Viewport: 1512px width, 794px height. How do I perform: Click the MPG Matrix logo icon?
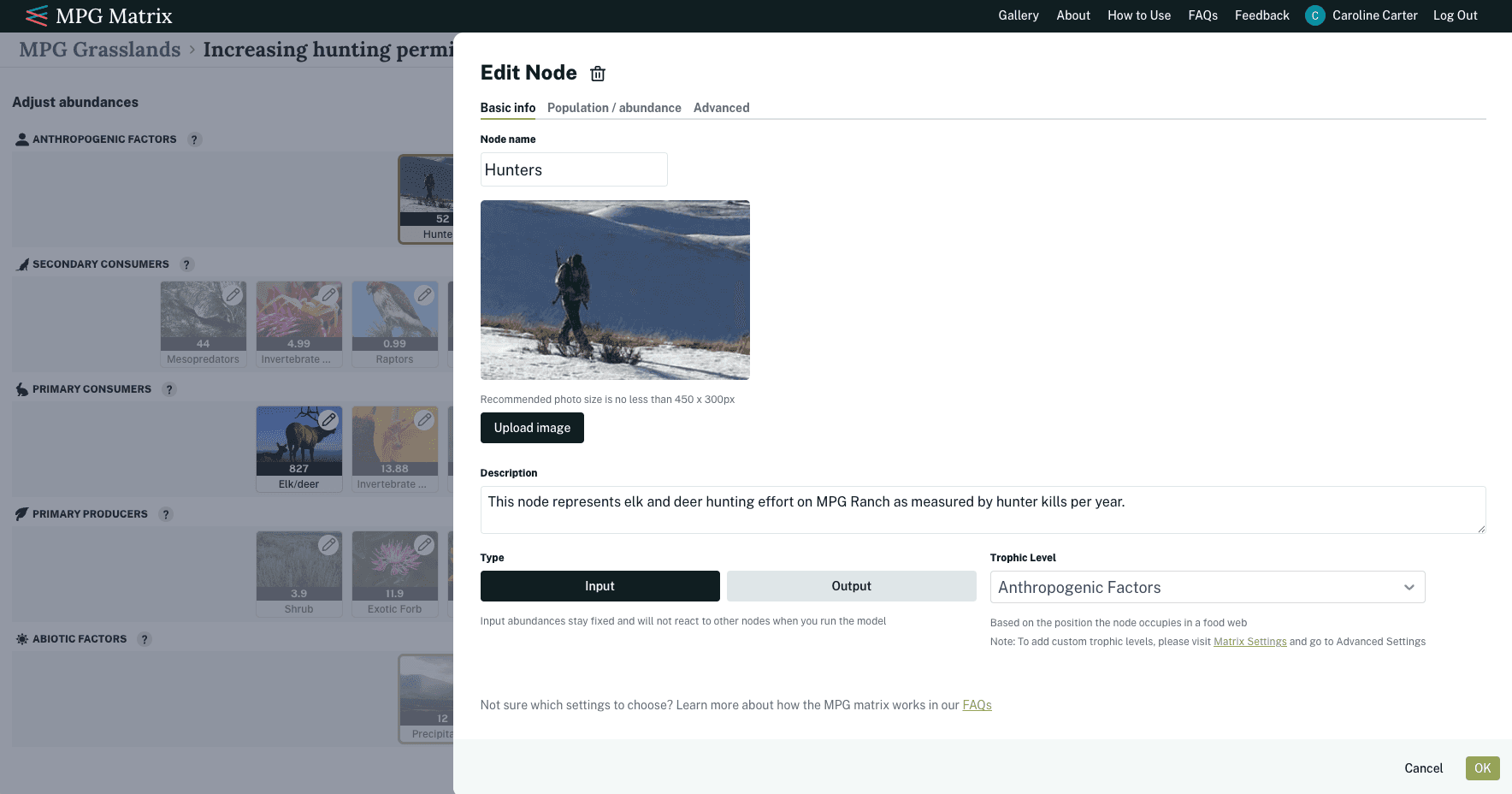click(x=37, y=15)
